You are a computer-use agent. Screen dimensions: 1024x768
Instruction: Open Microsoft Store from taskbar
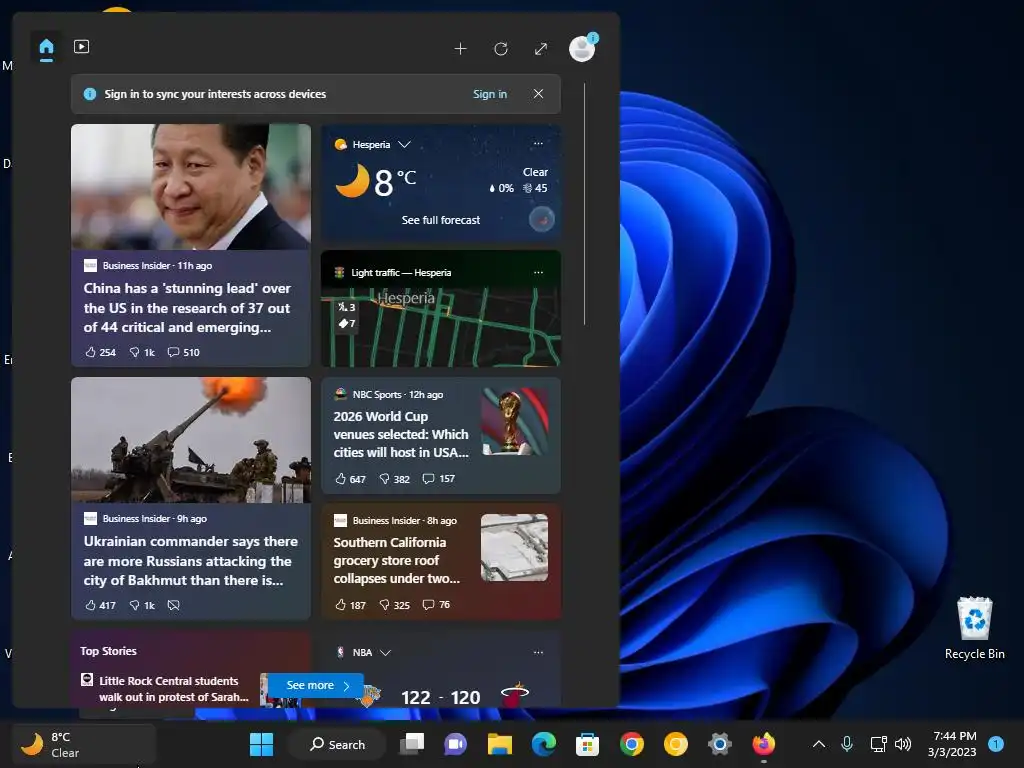point(587,744)
